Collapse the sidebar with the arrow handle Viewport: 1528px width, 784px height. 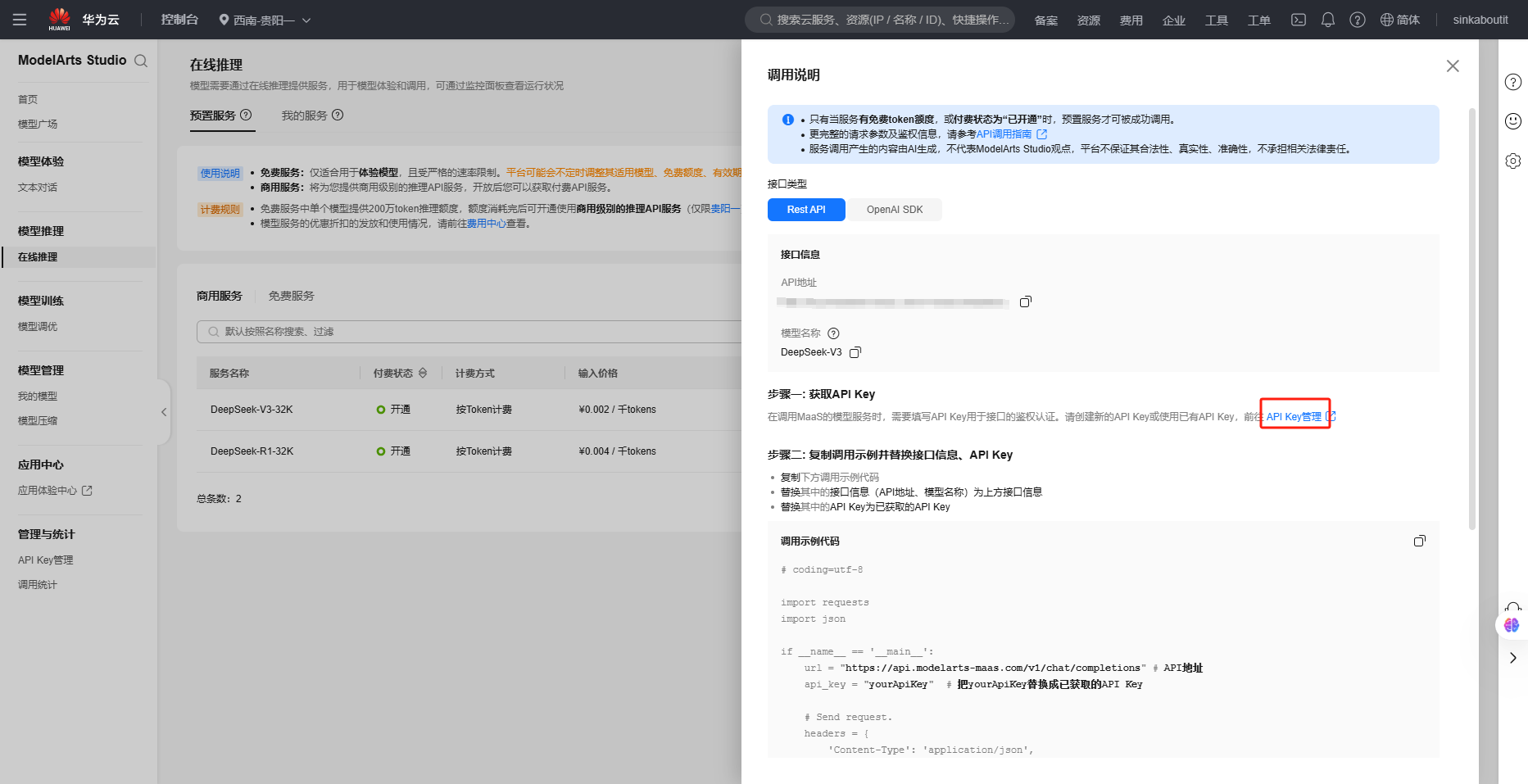tap(164, 412)
